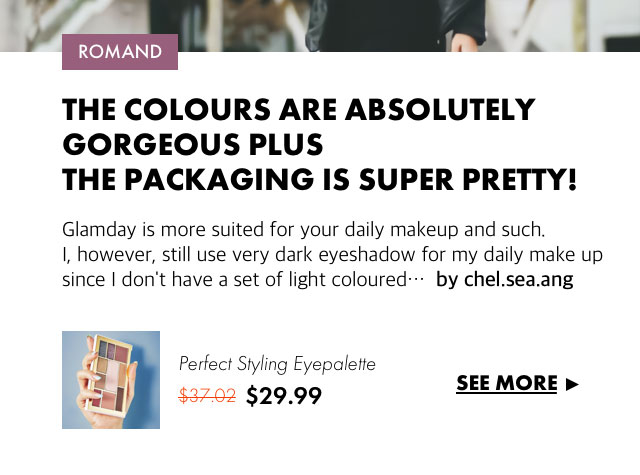640x475 pixels.
Task: Open the eyeshadow palette product thumbnail
Action: coord(111,380)
